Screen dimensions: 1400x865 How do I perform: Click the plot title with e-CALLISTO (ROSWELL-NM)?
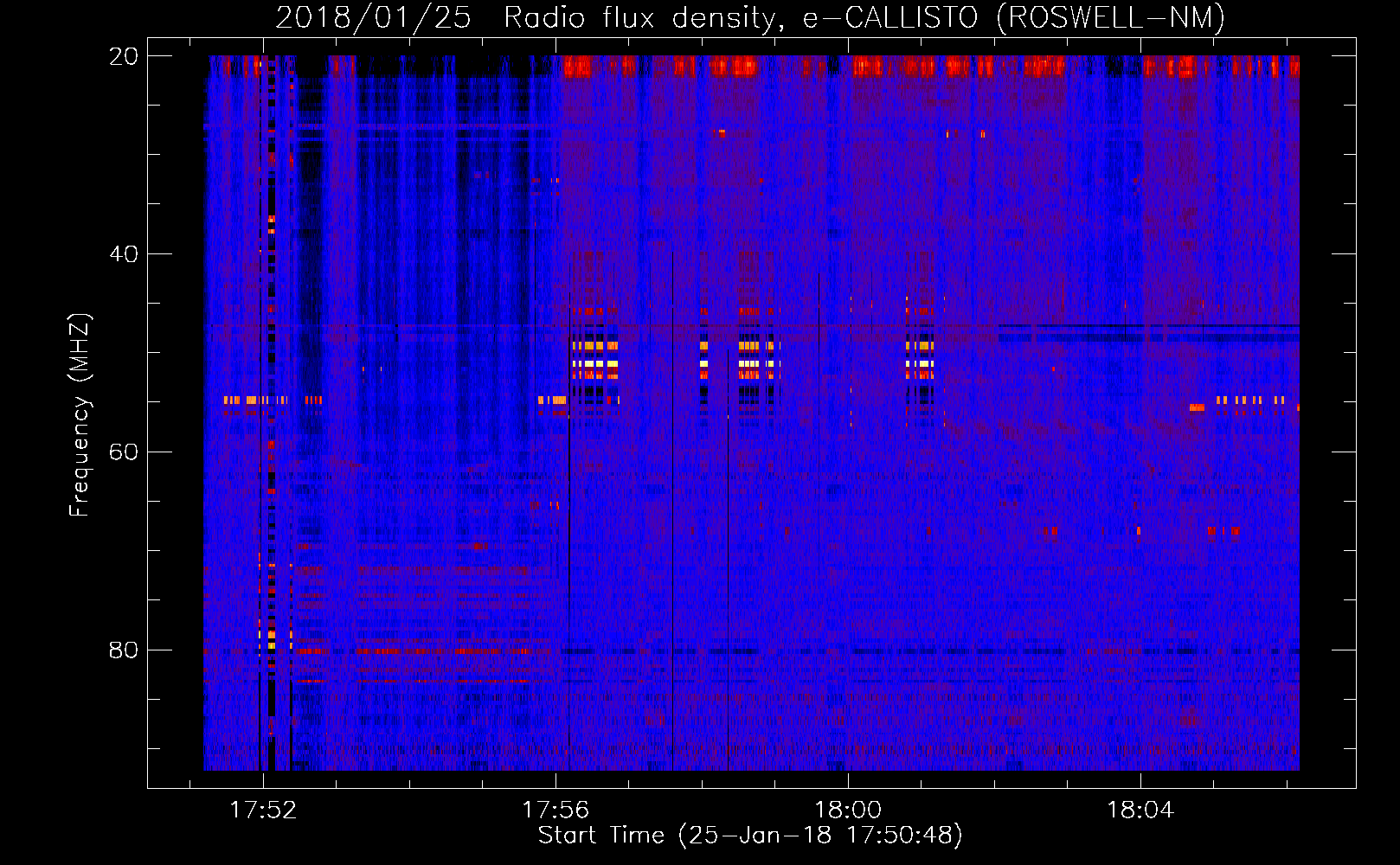click(x=750, y=17)
